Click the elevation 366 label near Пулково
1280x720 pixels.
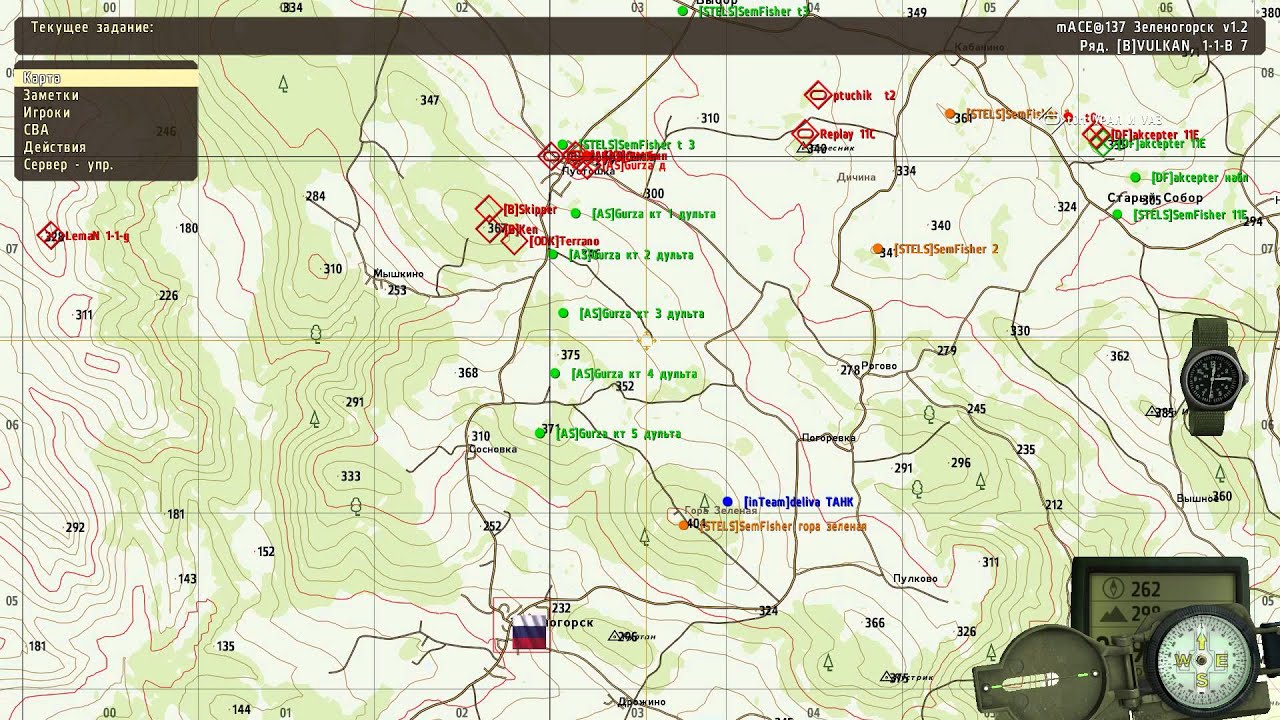point(875,623)
